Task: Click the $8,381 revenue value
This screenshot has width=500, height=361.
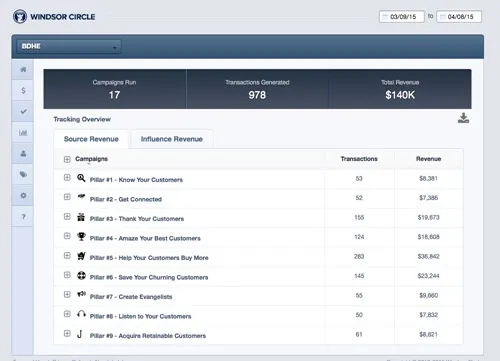Action: (x=428, y=178)
